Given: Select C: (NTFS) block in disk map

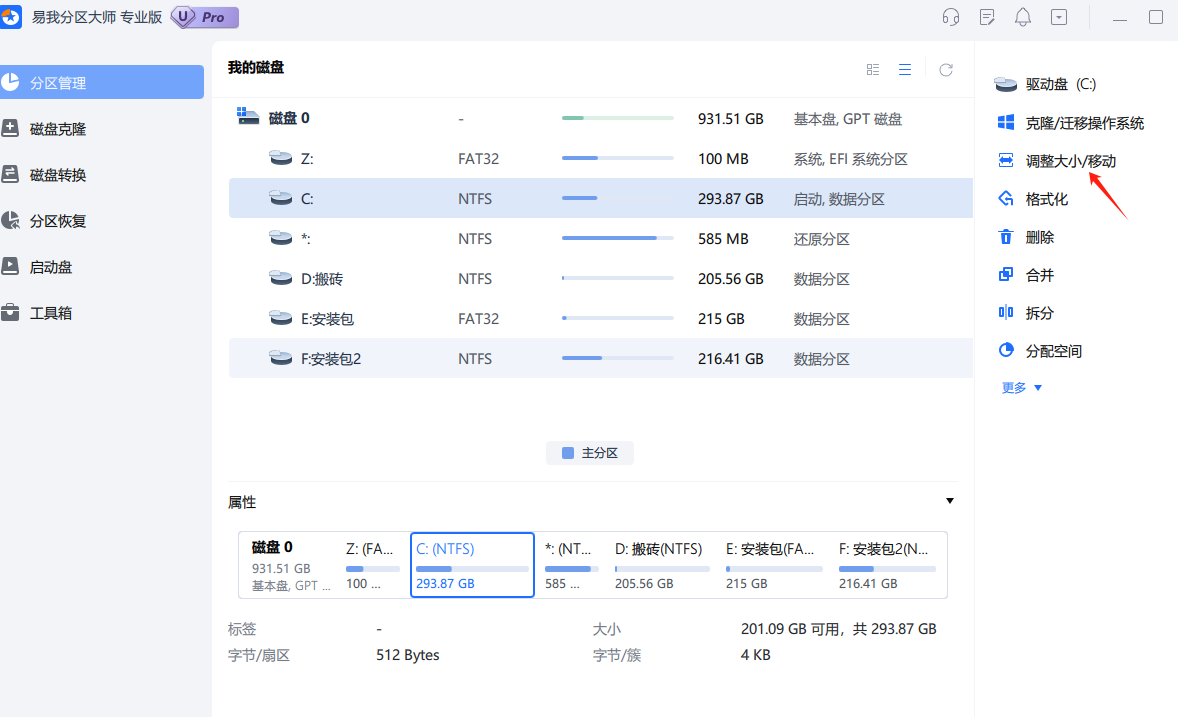Looking at the screenshot, I should (473, 565).
